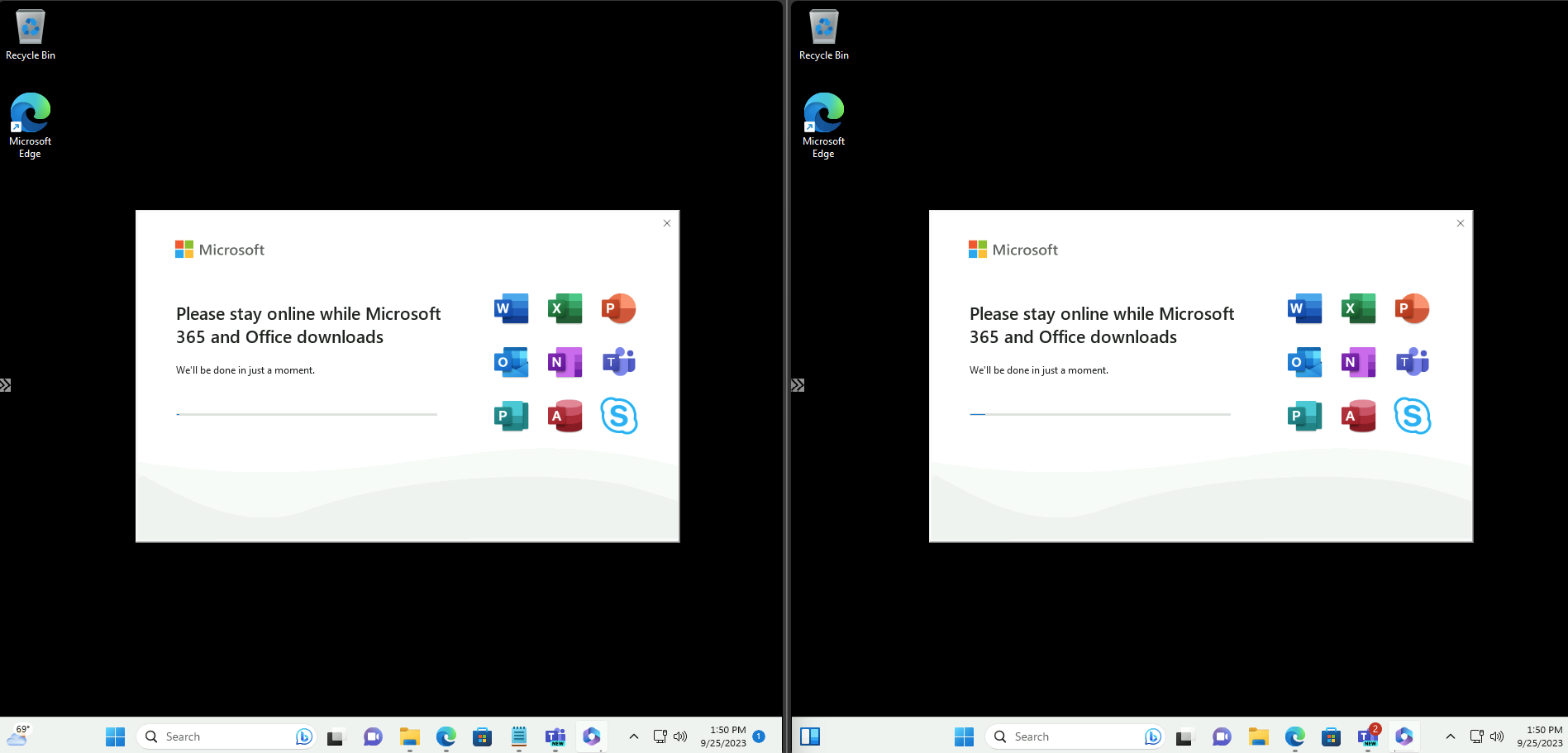Open volume control on right taskbar

(x=1497, y=736)
